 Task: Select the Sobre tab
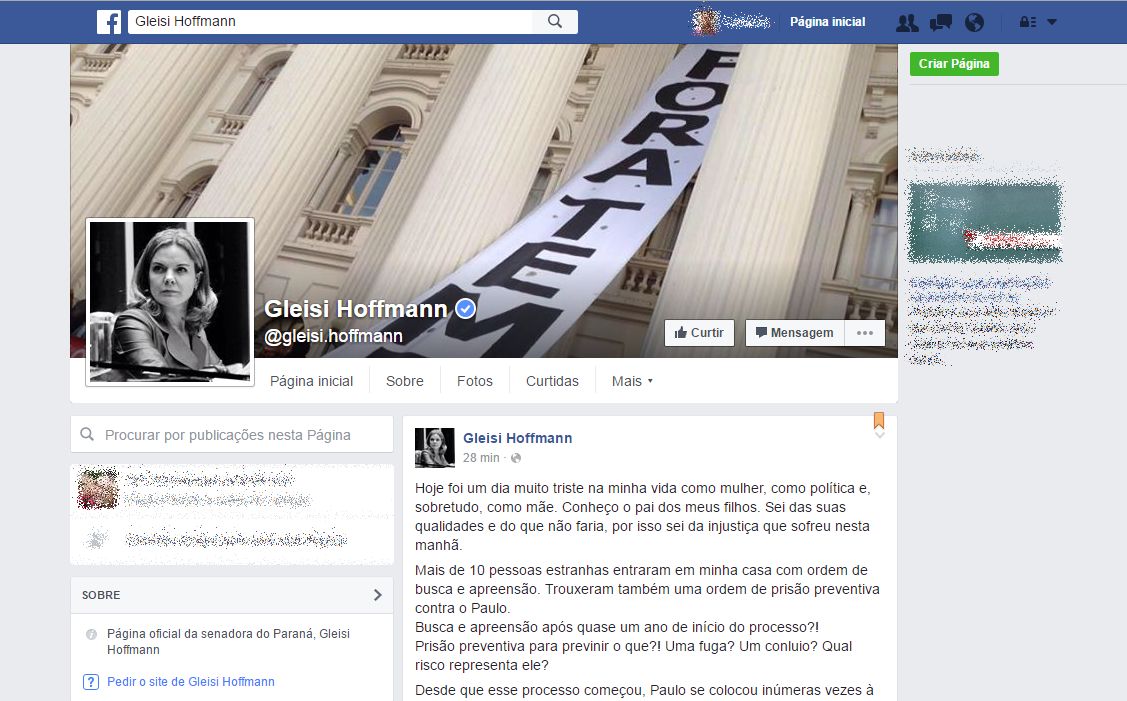point(404,381)
